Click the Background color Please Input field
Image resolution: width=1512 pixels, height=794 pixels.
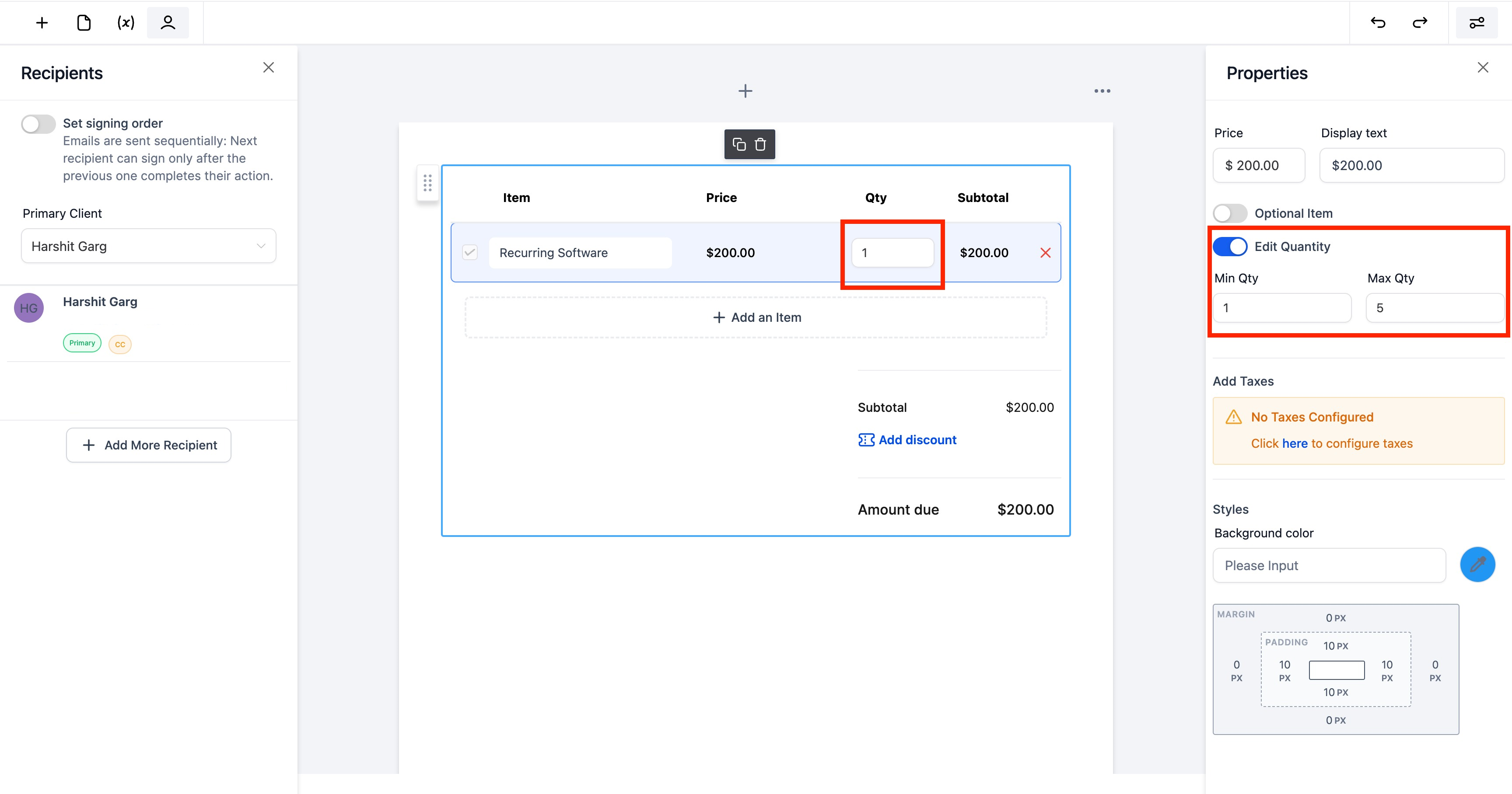point(1329,565)
